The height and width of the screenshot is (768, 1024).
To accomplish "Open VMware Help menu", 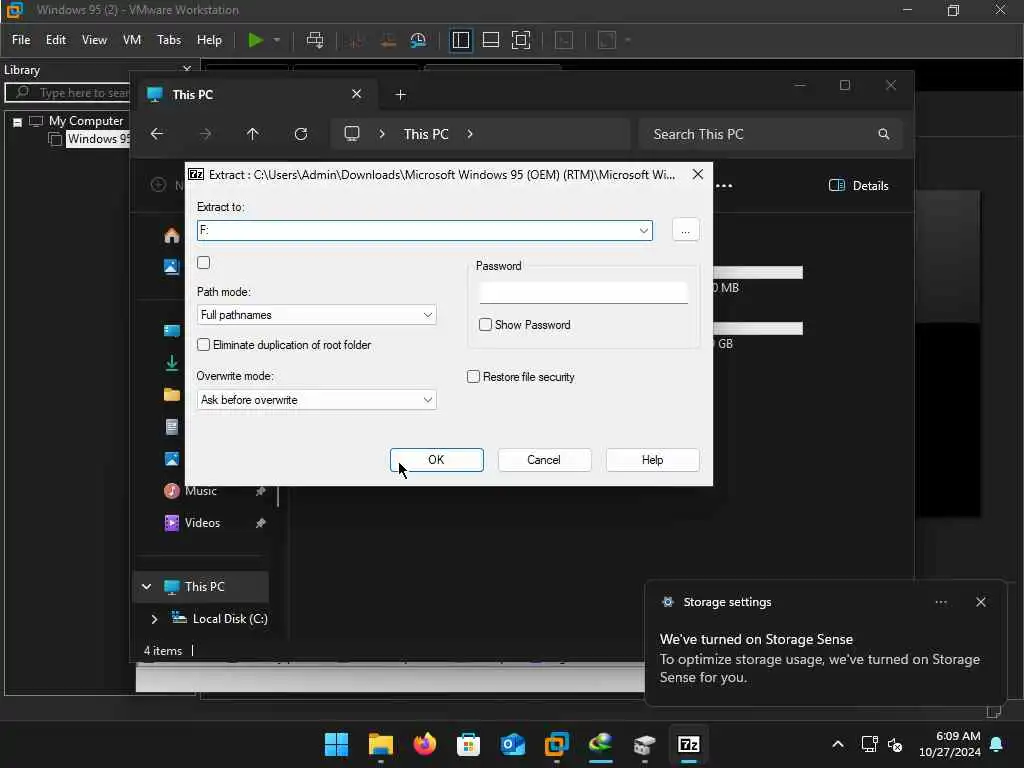I will [x=209, y=40].
